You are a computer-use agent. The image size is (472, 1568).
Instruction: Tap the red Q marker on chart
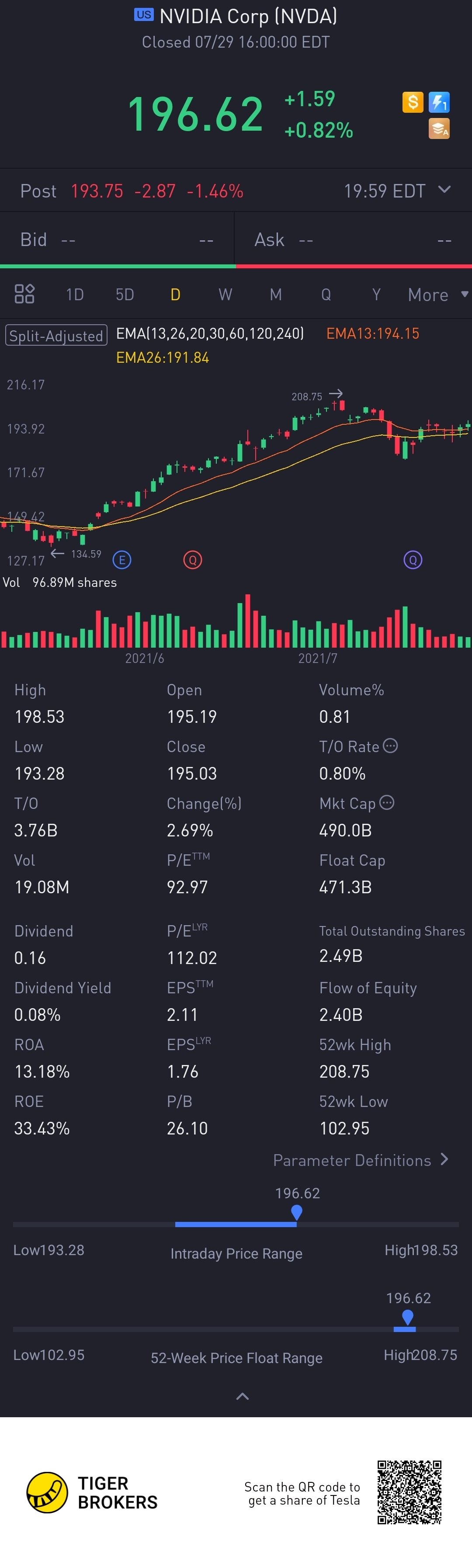pos(192,559)
